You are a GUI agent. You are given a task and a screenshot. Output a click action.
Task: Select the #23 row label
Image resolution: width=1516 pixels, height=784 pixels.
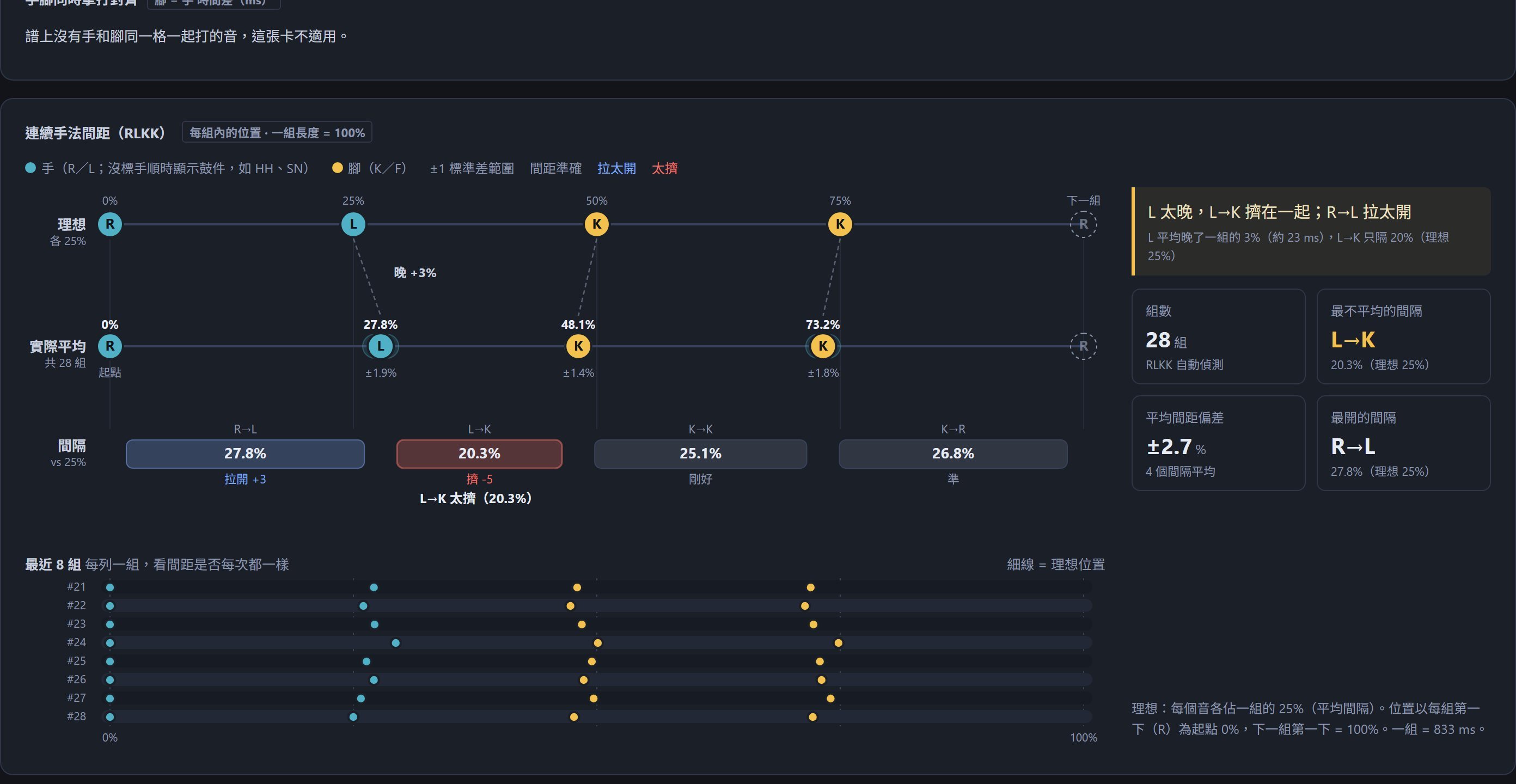(76, 624)
